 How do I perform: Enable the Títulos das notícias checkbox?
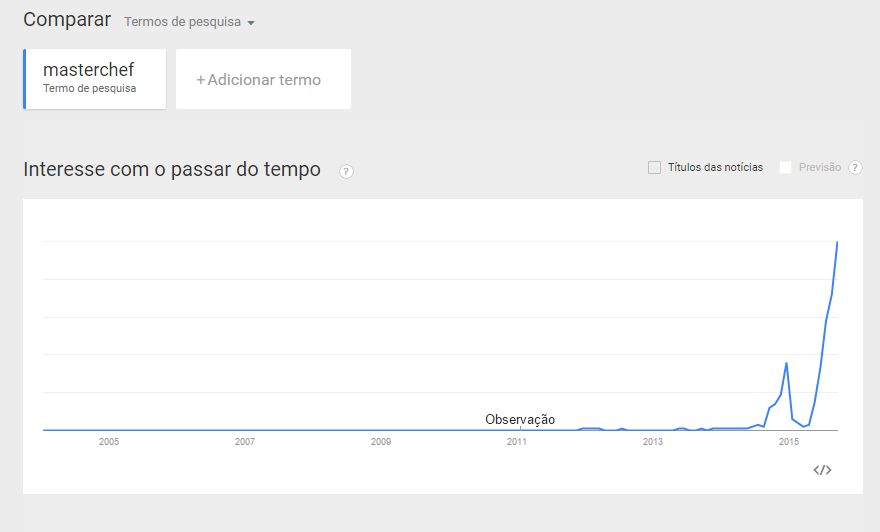click(654, 167)
